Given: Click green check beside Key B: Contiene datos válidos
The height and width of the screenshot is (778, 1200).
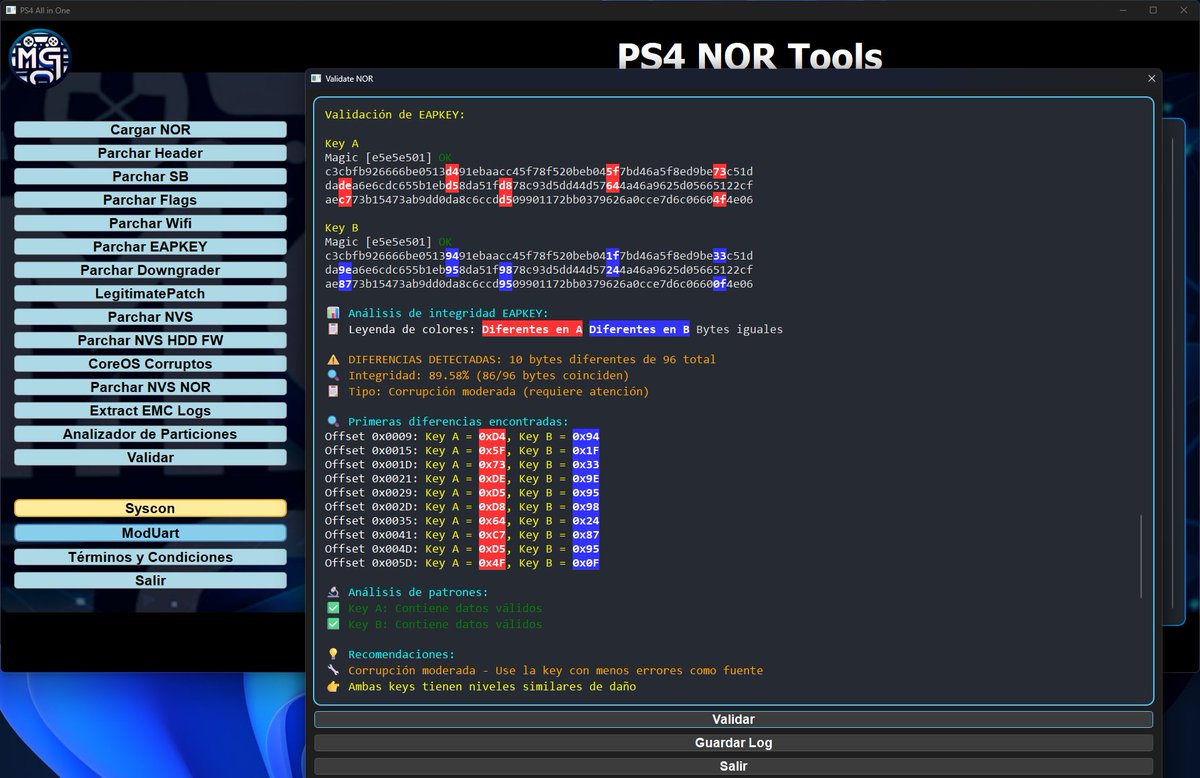Looking at the screenshot, I should (333, 624).
